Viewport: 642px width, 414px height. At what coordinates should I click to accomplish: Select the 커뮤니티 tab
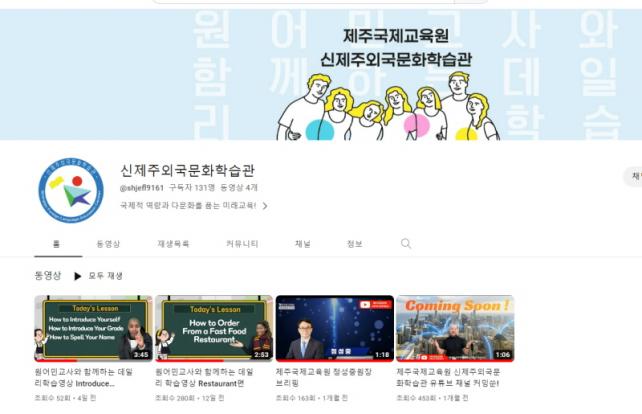point(242,243)
